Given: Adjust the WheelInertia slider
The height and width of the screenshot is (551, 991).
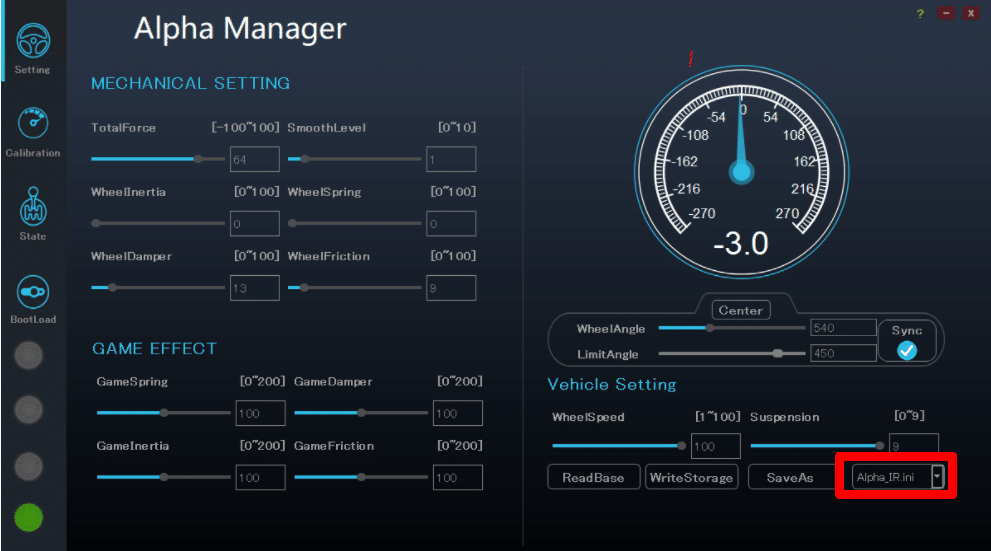Looking at the screenshot, I should coord(158,223).
